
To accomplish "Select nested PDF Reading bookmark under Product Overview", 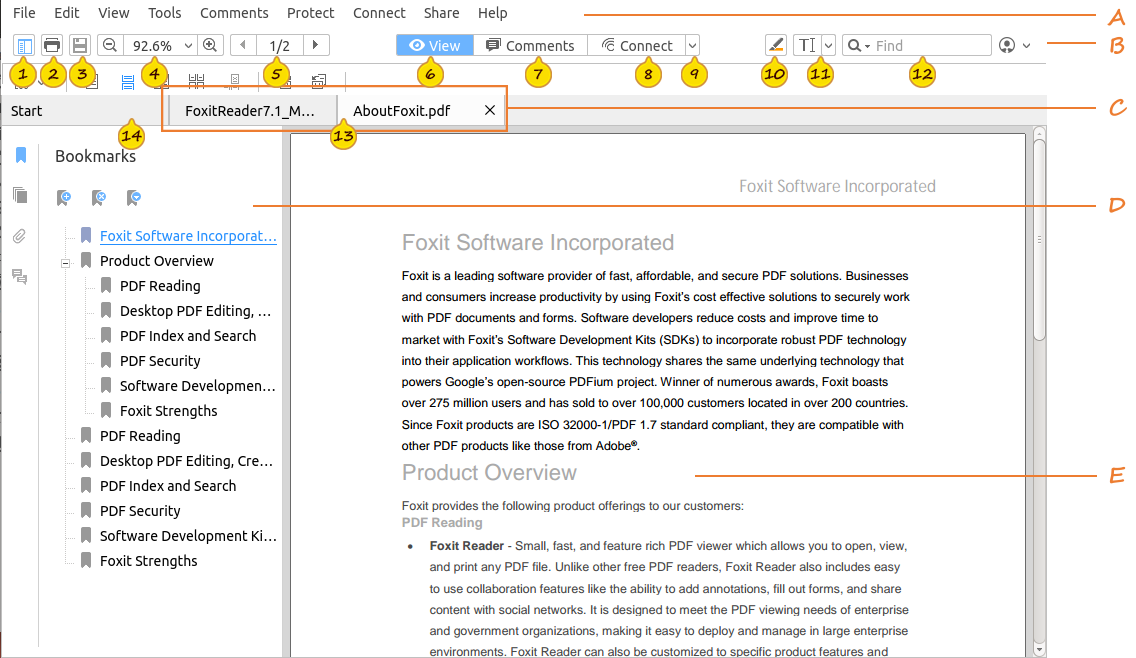I will click(x=160, y=286).
